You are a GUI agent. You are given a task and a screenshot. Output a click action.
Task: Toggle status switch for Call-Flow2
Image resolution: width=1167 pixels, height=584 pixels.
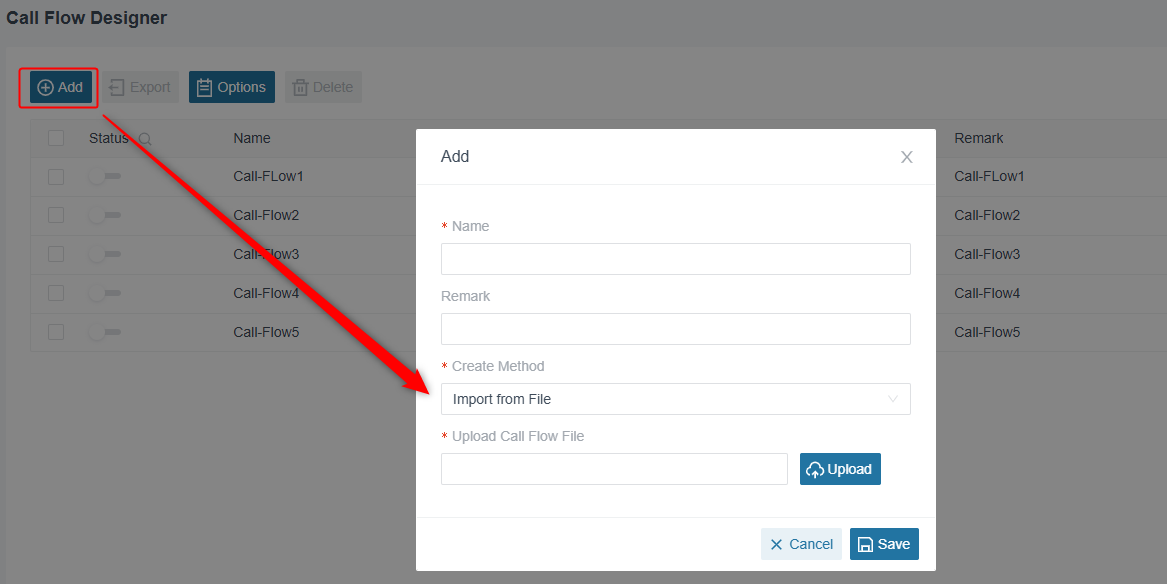coord(103,215)
